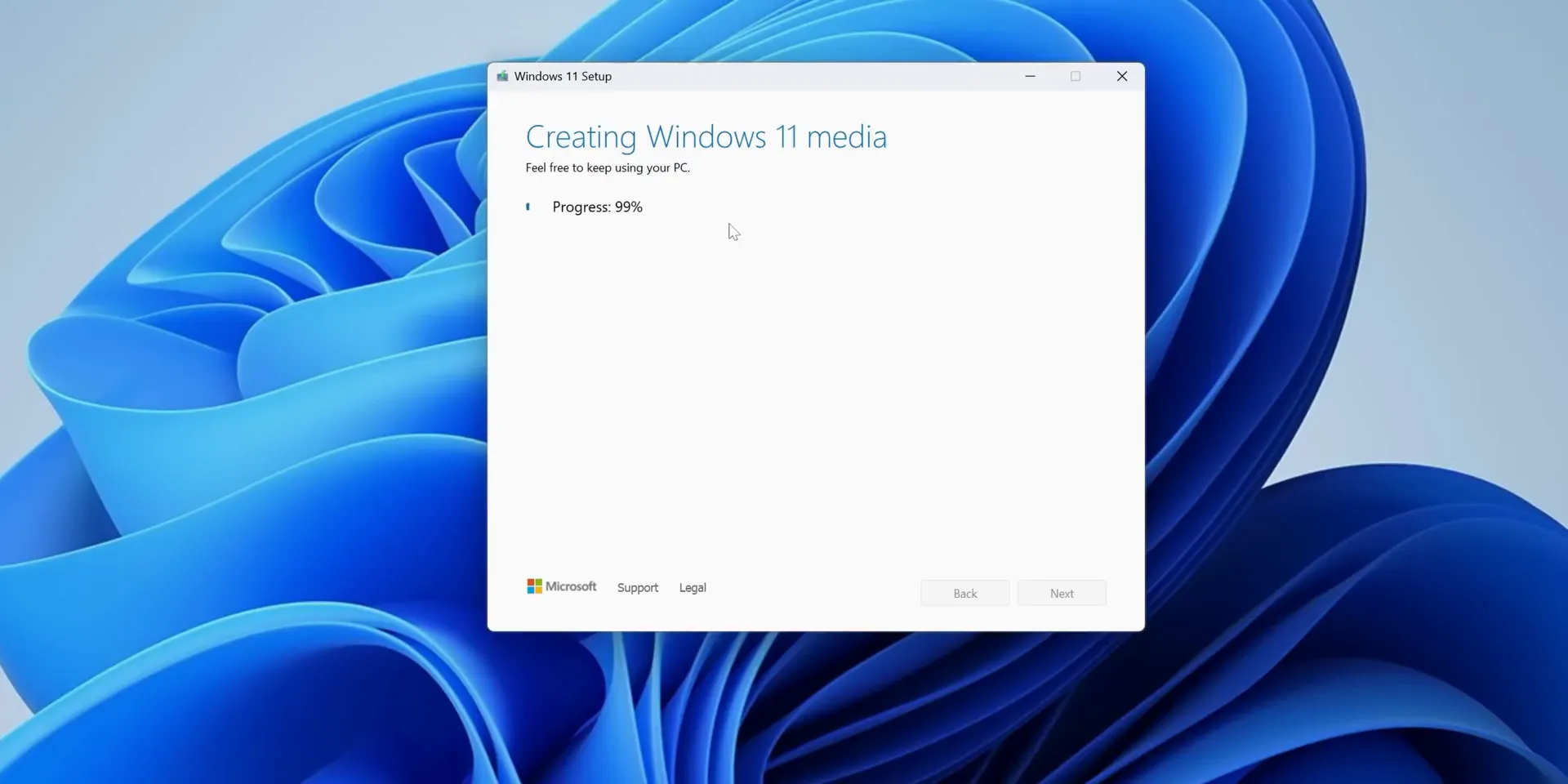The image size is (1568, 784).
Task: Maximize the Windows 11 Setup window
Action: (x=1076, y=76)
